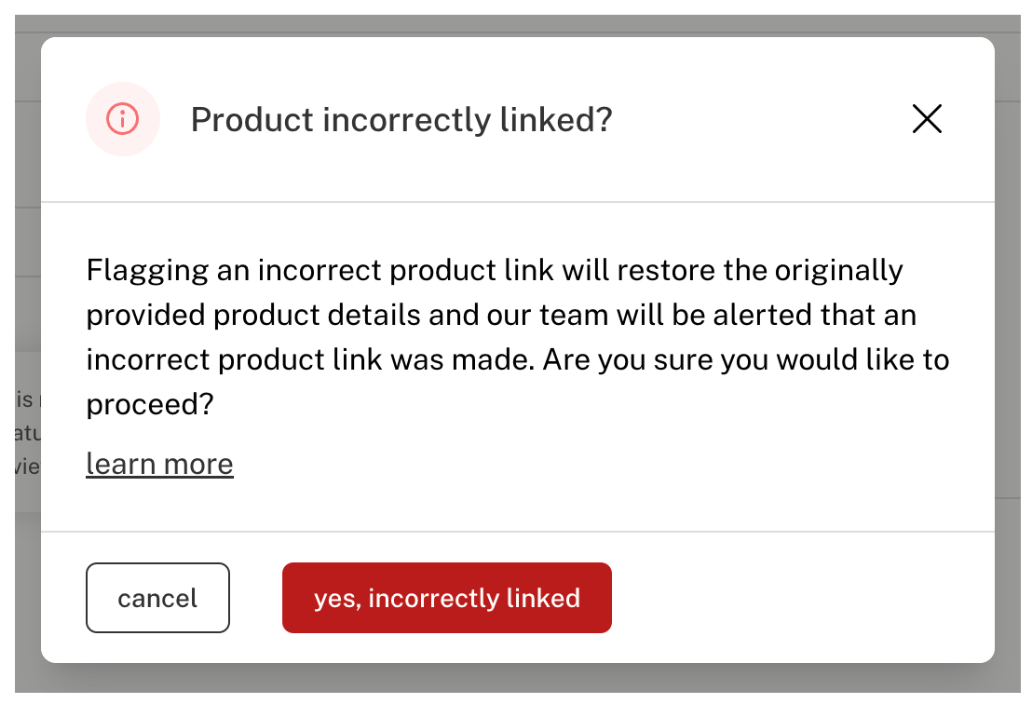Cancel the incorrect link flagging

coord(157,598)
